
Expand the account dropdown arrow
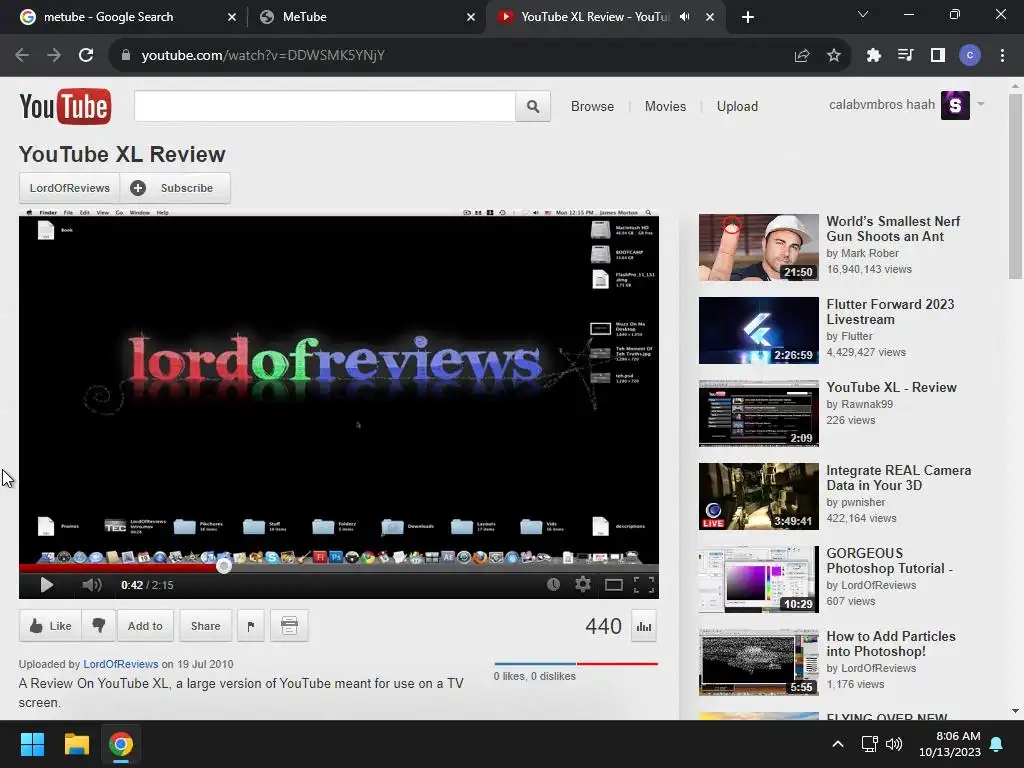(x=980, y=104)
